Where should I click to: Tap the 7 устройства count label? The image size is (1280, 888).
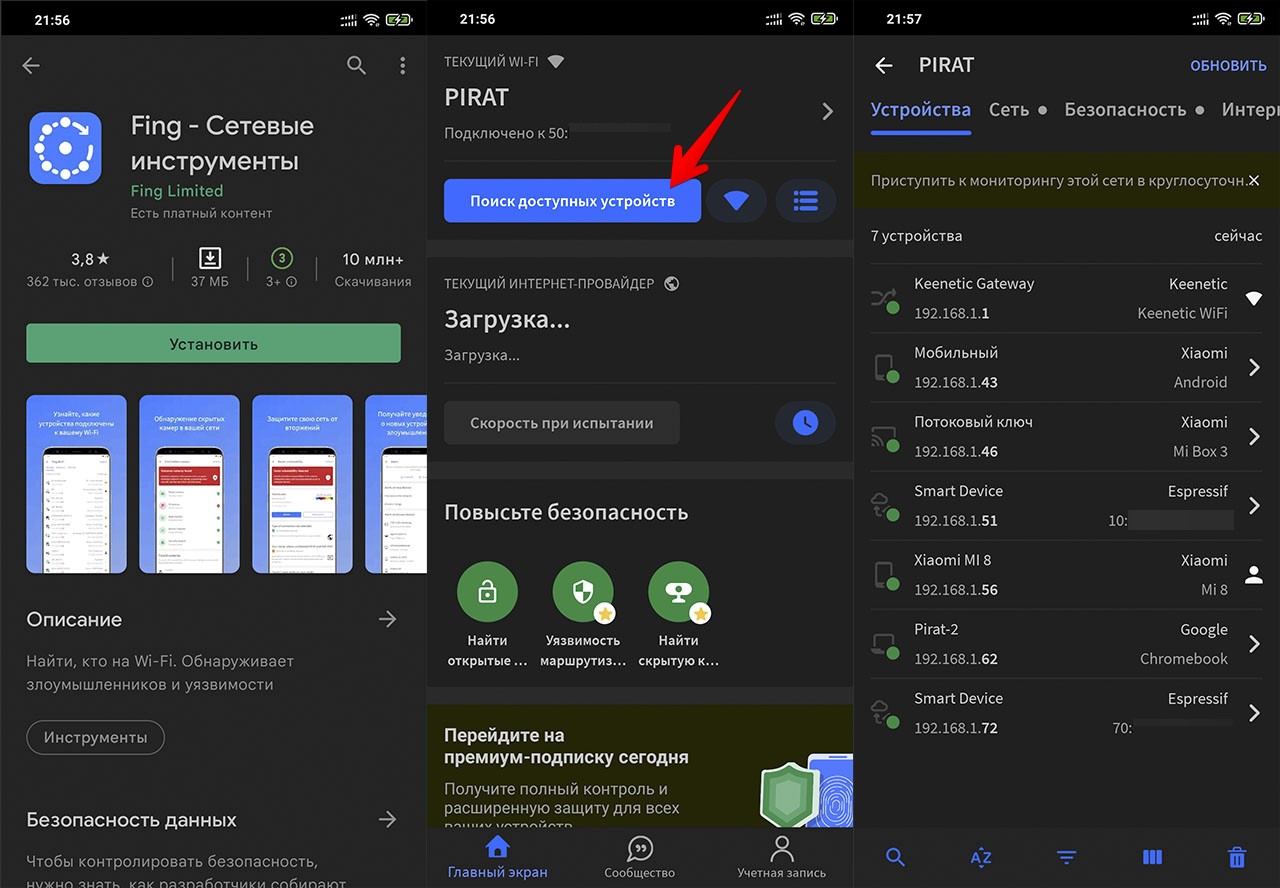(x=916, y=237)
